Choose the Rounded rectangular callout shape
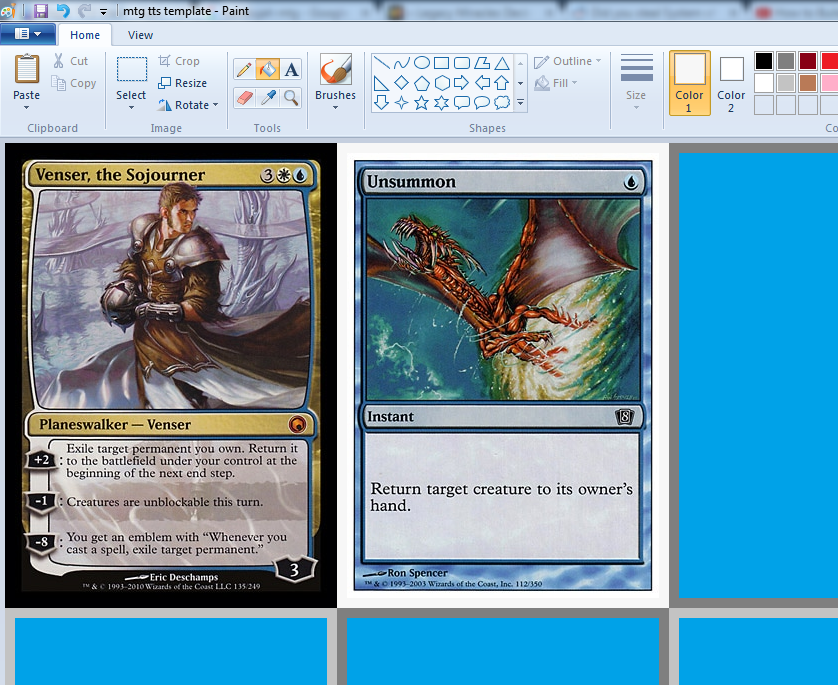The image size is (838, 685). tap(462, 102)
